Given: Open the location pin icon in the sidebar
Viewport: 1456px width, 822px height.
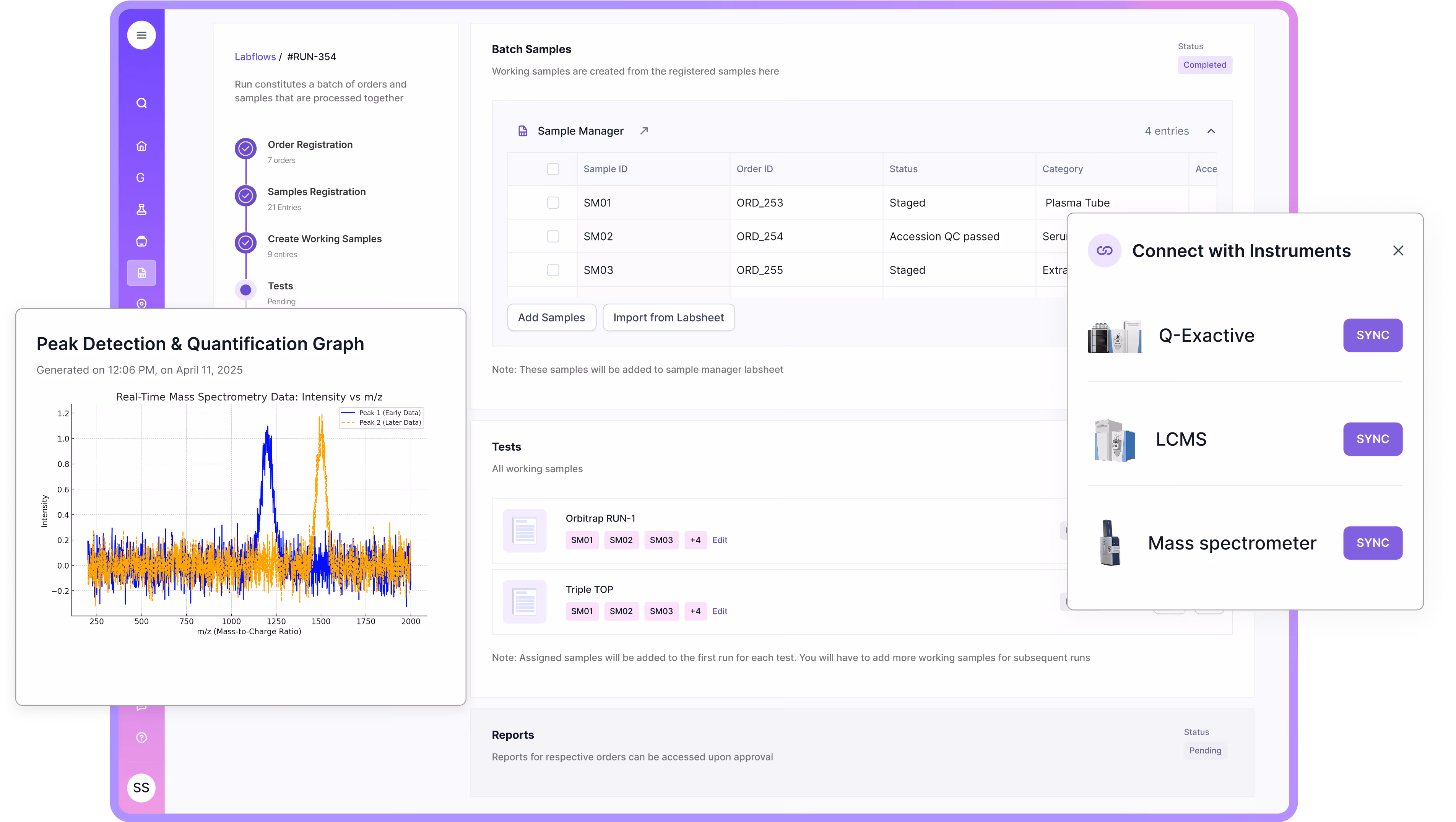Looking at the screenshot, I should 141,304.
